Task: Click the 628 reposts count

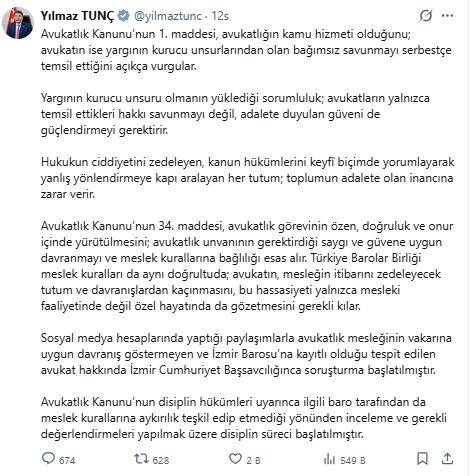Action: pyautogui.click(x=161, y=460)
